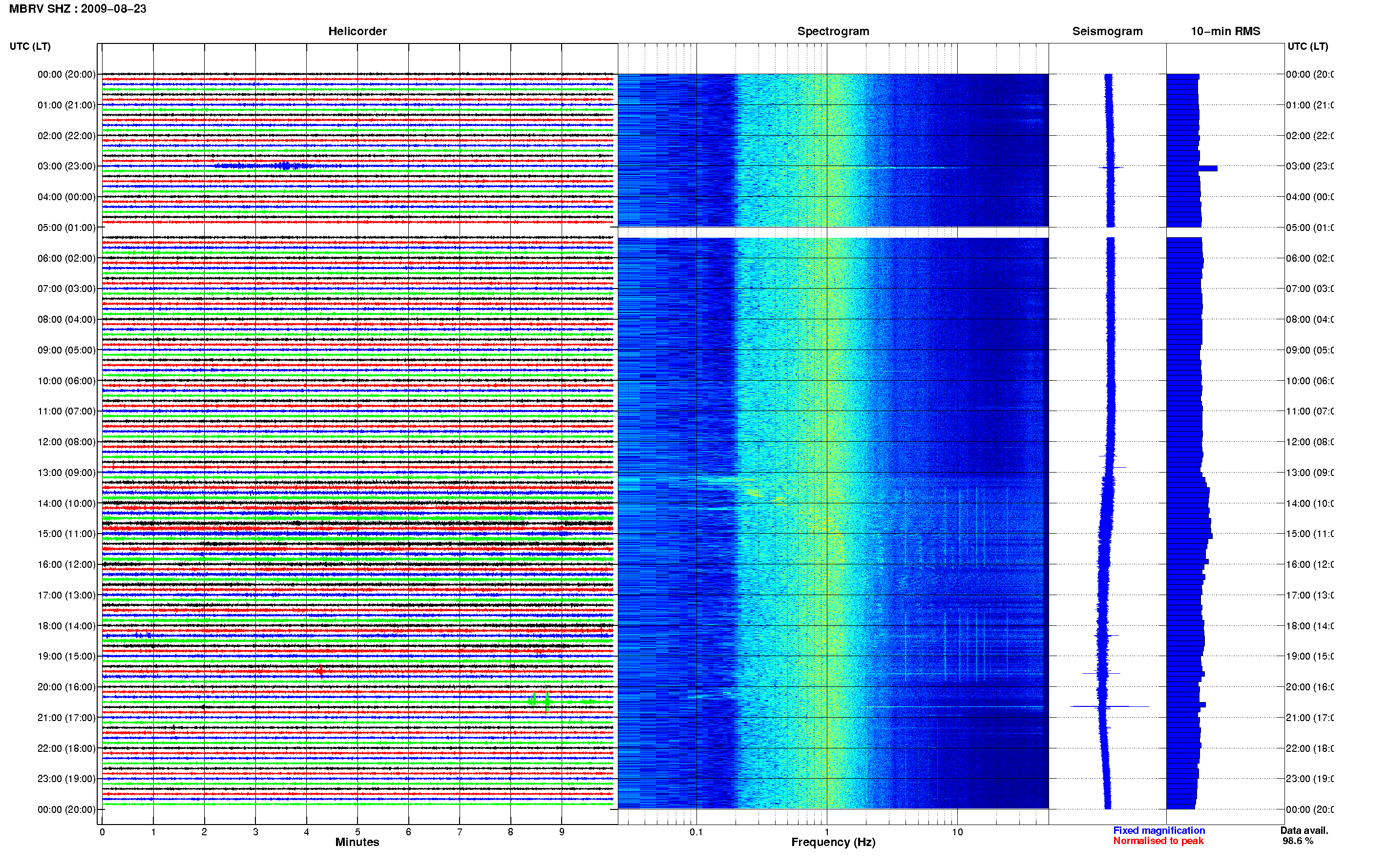Click the left '05:00 (01:00)' time label

pos(66,227)
